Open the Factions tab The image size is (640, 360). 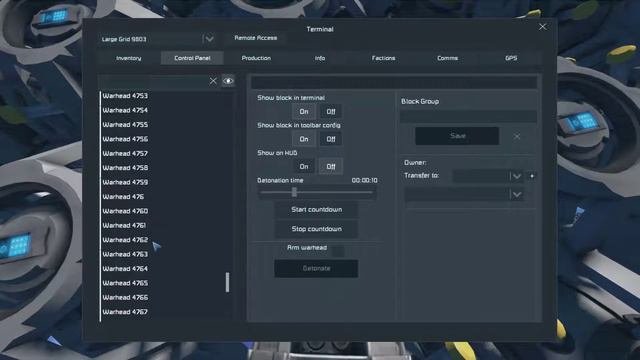click(x=383, y=58)
